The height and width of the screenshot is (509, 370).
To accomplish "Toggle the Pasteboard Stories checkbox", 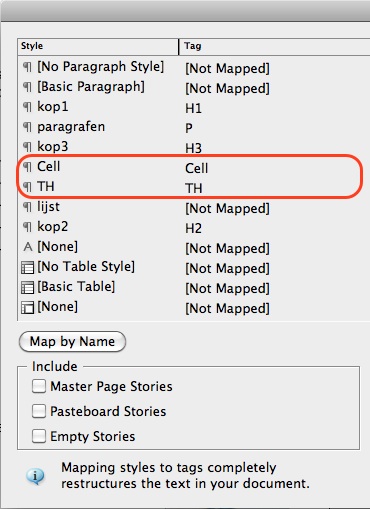I will coord(39,411).
